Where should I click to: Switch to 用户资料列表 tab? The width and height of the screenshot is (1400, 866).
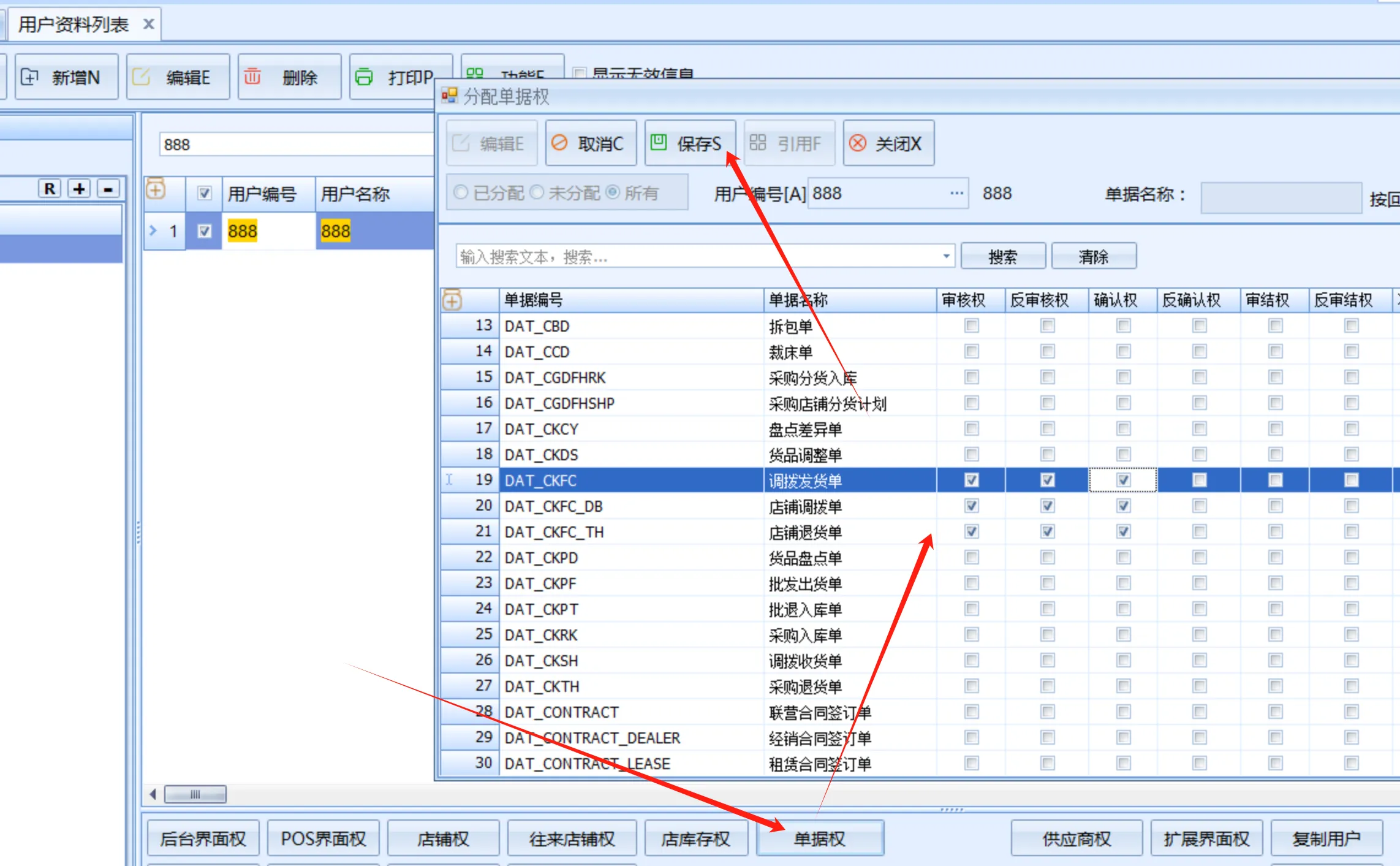[74, 25]
